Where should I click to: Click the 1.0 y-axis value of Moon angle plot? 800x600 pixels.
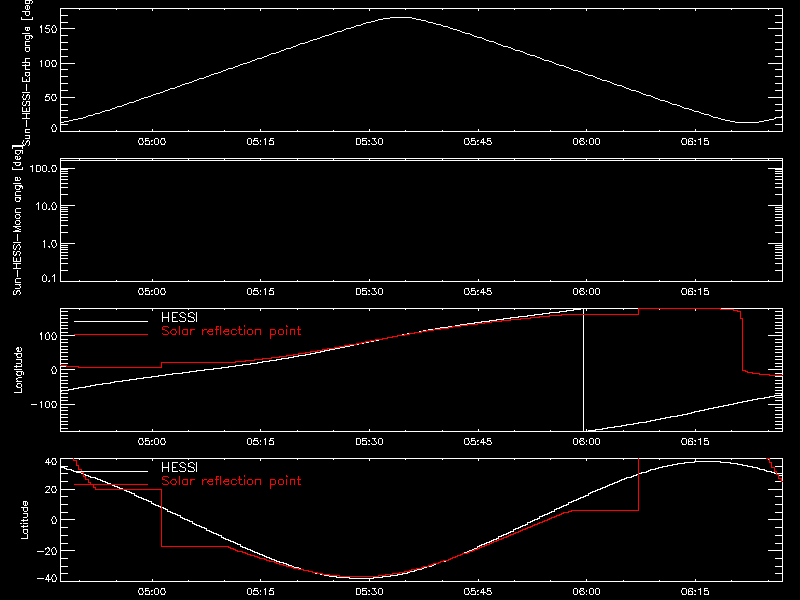(49, 244)
